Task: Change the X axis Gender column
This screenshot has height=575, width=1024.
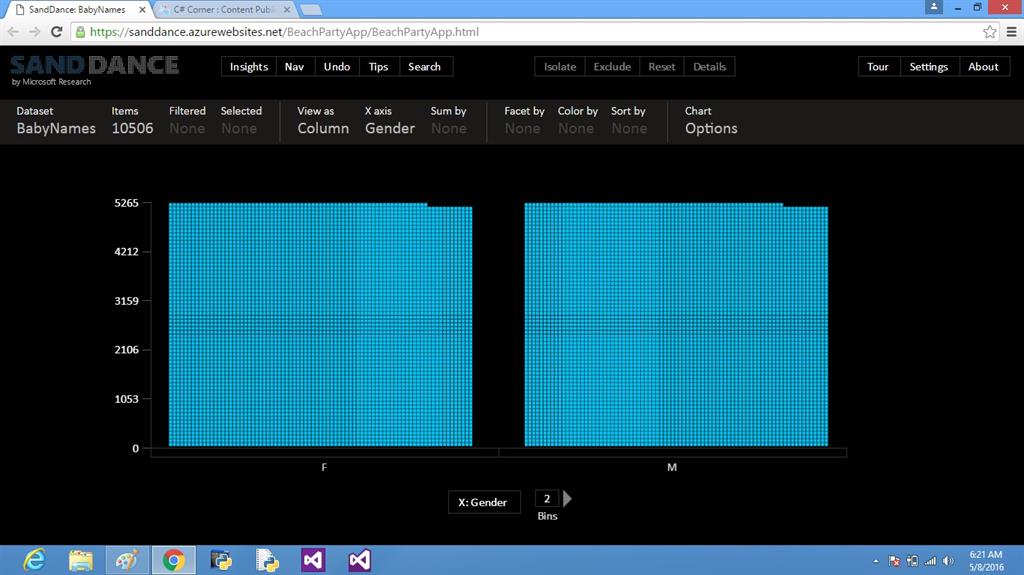Action: pyautogui.click(x=390, y=121)
